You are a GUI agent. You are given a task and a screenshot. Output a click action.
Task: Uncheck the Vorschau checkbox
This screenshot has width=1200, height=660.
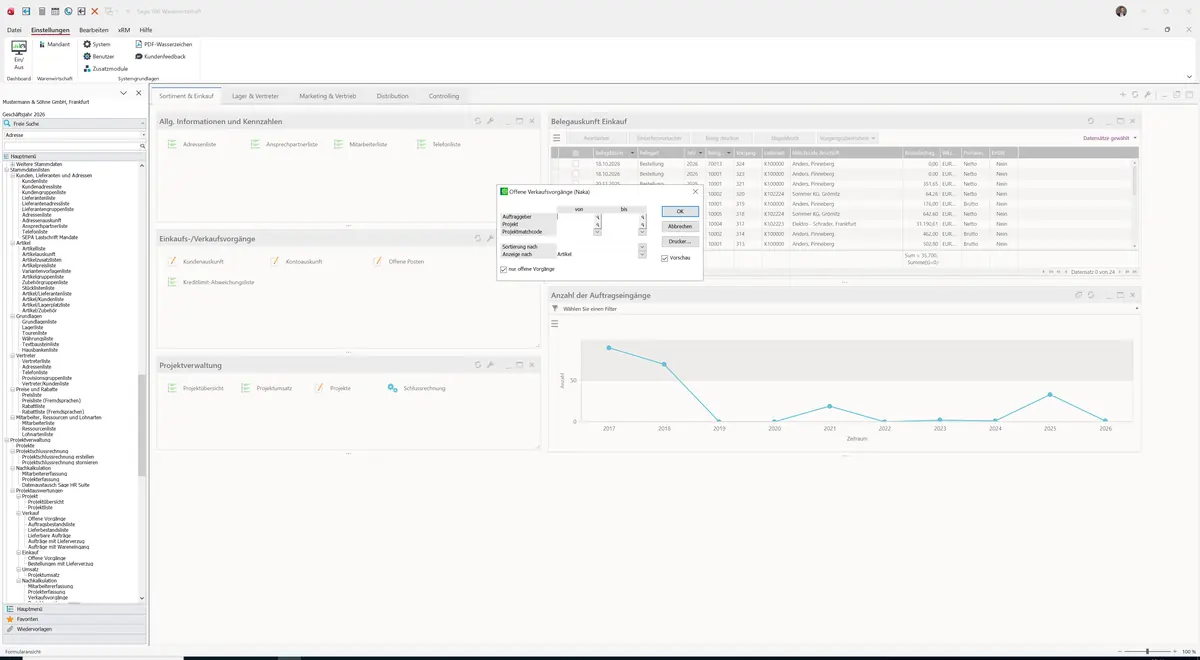point(665,258)
